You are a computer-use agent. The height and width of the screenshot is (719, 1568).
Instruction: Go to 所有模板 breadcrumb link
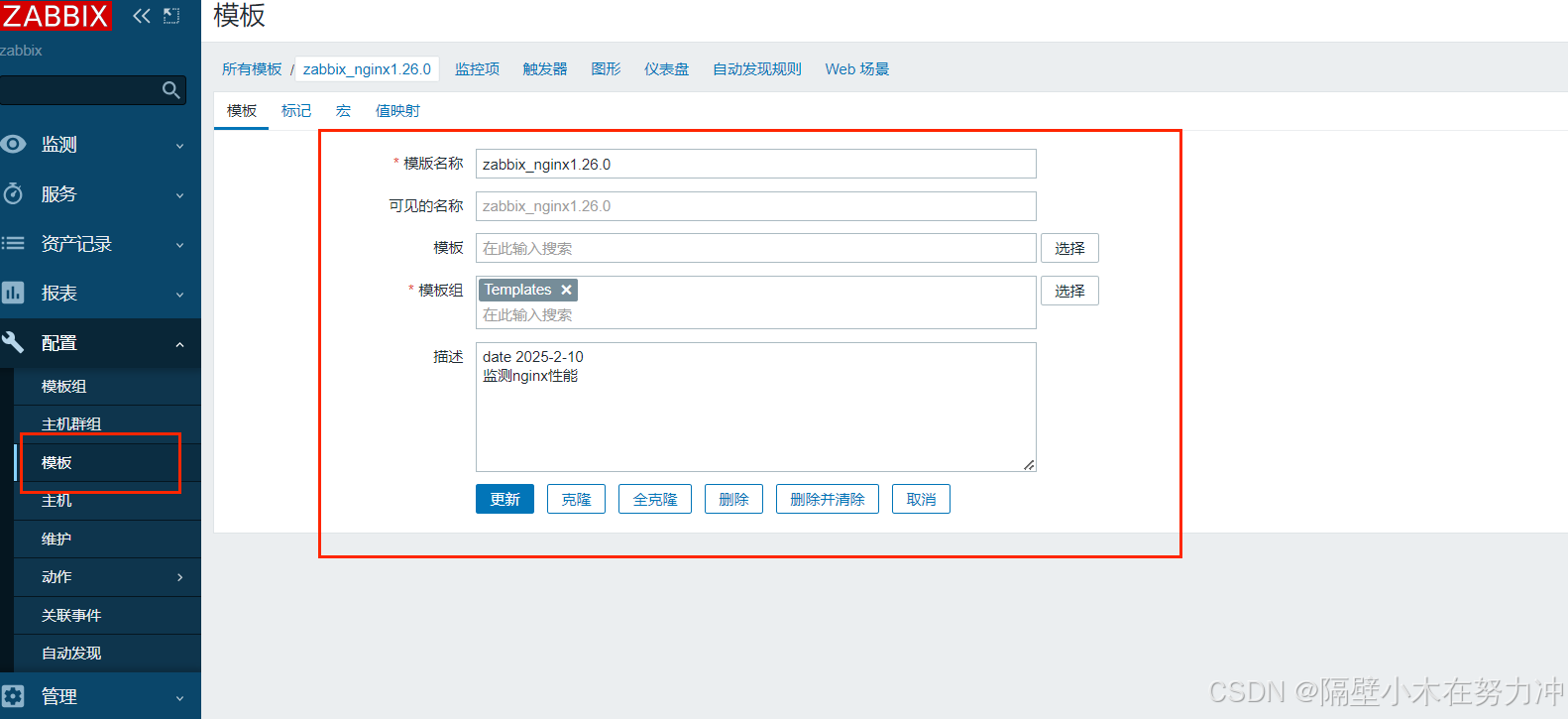252,68
